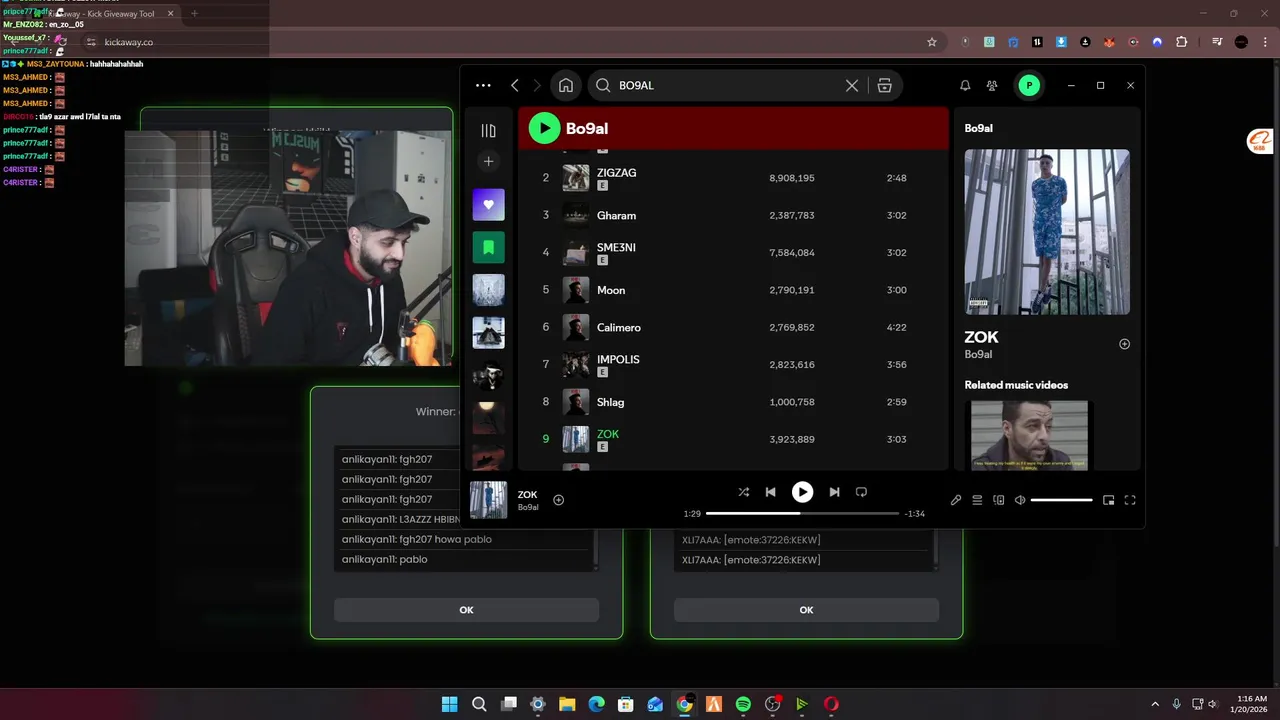Toggle lyrics microphone icon
Screen dimensions: 1280x720
(956, 500)
